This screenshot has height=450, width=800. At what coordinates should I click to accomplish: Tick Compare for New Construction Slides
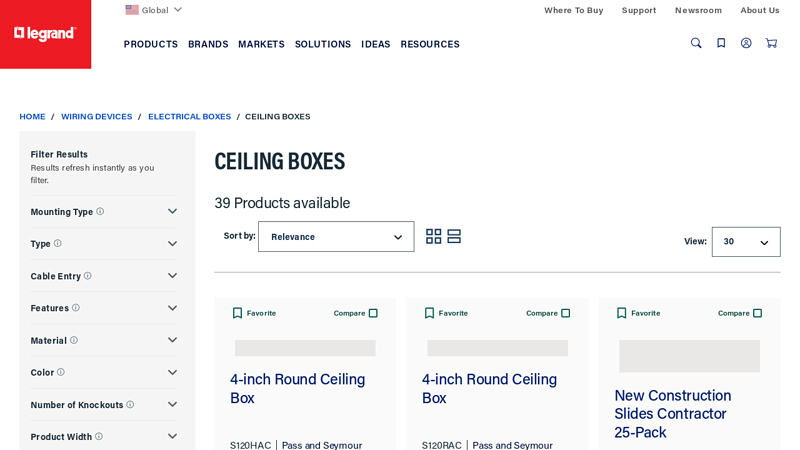tap(757, 313)
